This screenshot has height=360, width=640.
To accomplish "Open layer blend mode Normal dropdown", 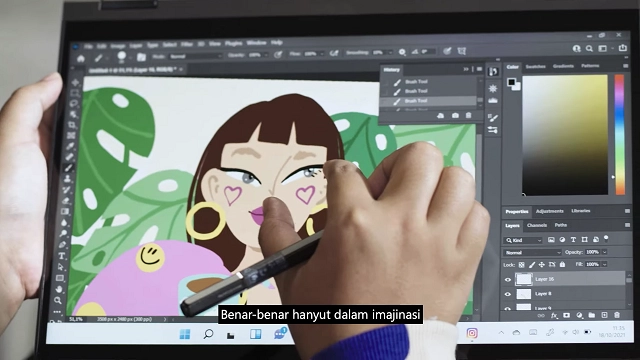I will point(533,253).
